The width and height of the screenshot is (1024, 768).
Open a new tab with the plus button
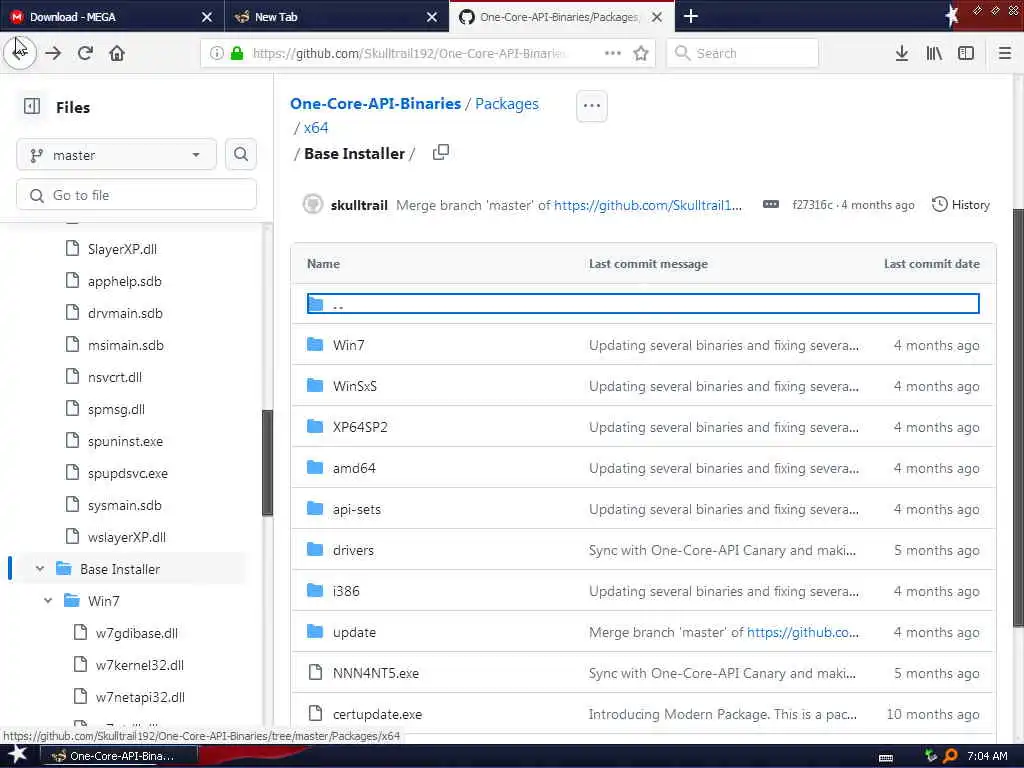(690, 16)
